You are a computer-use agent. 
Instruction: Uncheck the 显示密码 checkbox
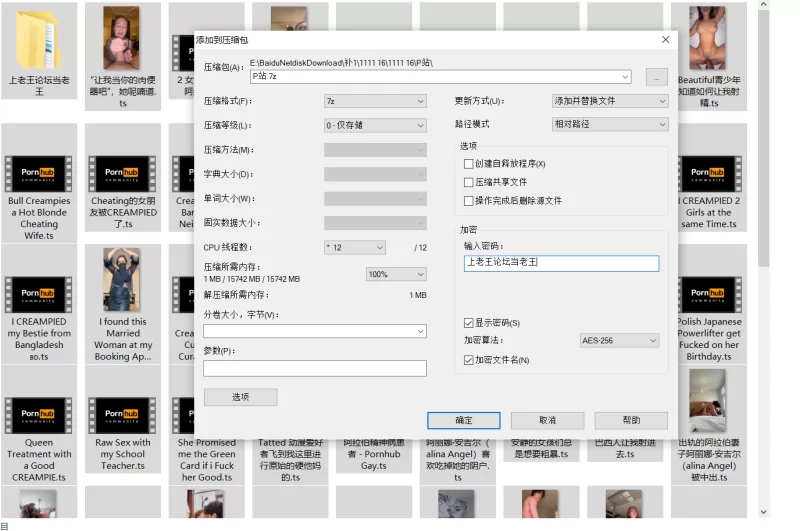point(469,323)
